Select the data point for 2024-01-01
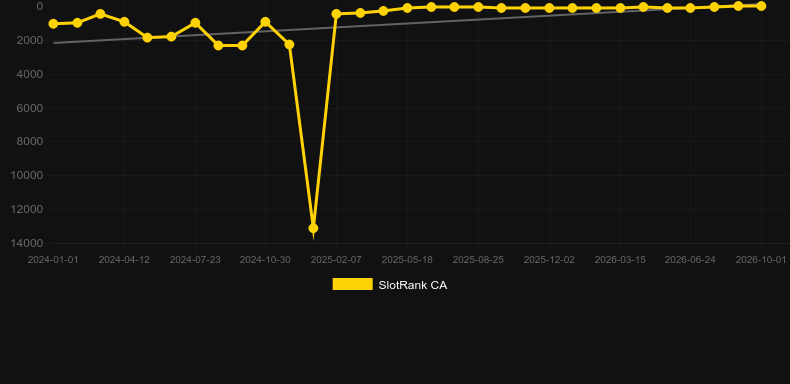Screen dimensions: 790x384 (53, 24)
